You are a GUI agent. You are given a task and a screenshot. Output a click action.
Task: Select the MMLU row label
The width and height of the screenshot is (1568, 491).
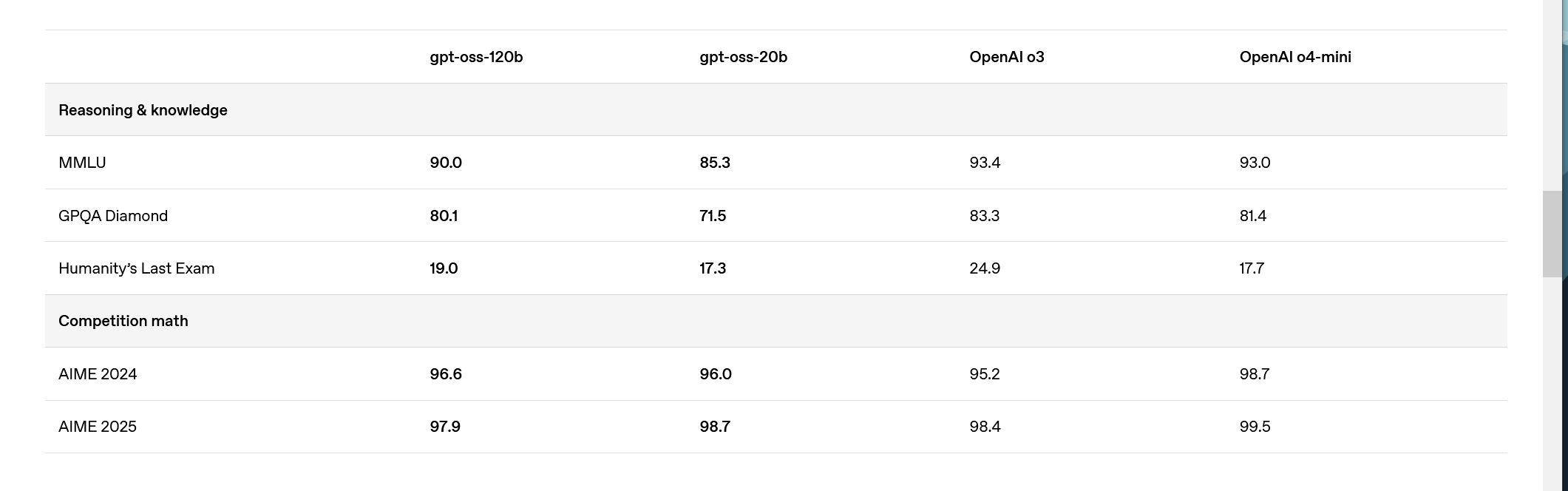82,163
